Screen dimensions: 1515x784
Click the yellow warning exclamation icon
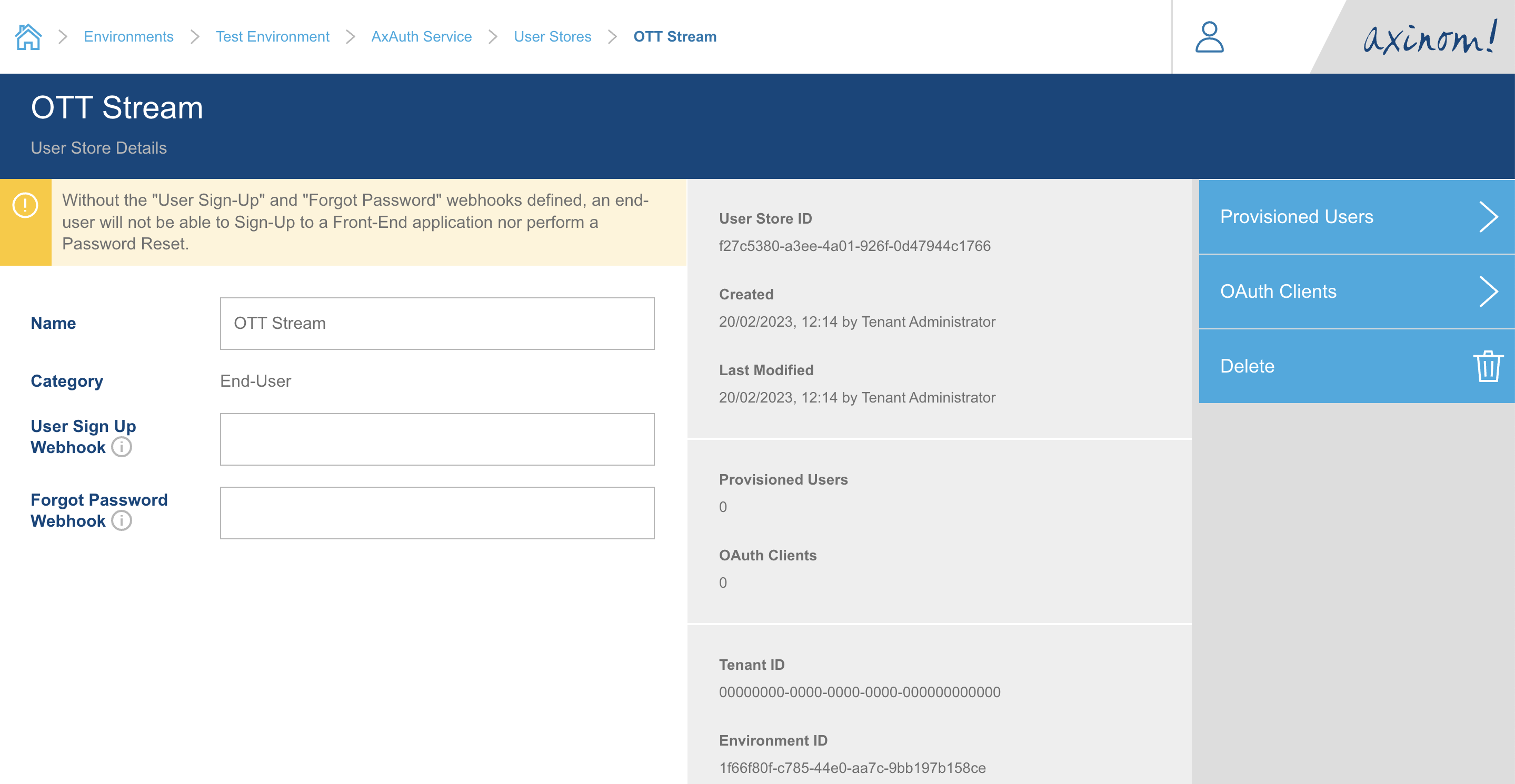point(25,206)
